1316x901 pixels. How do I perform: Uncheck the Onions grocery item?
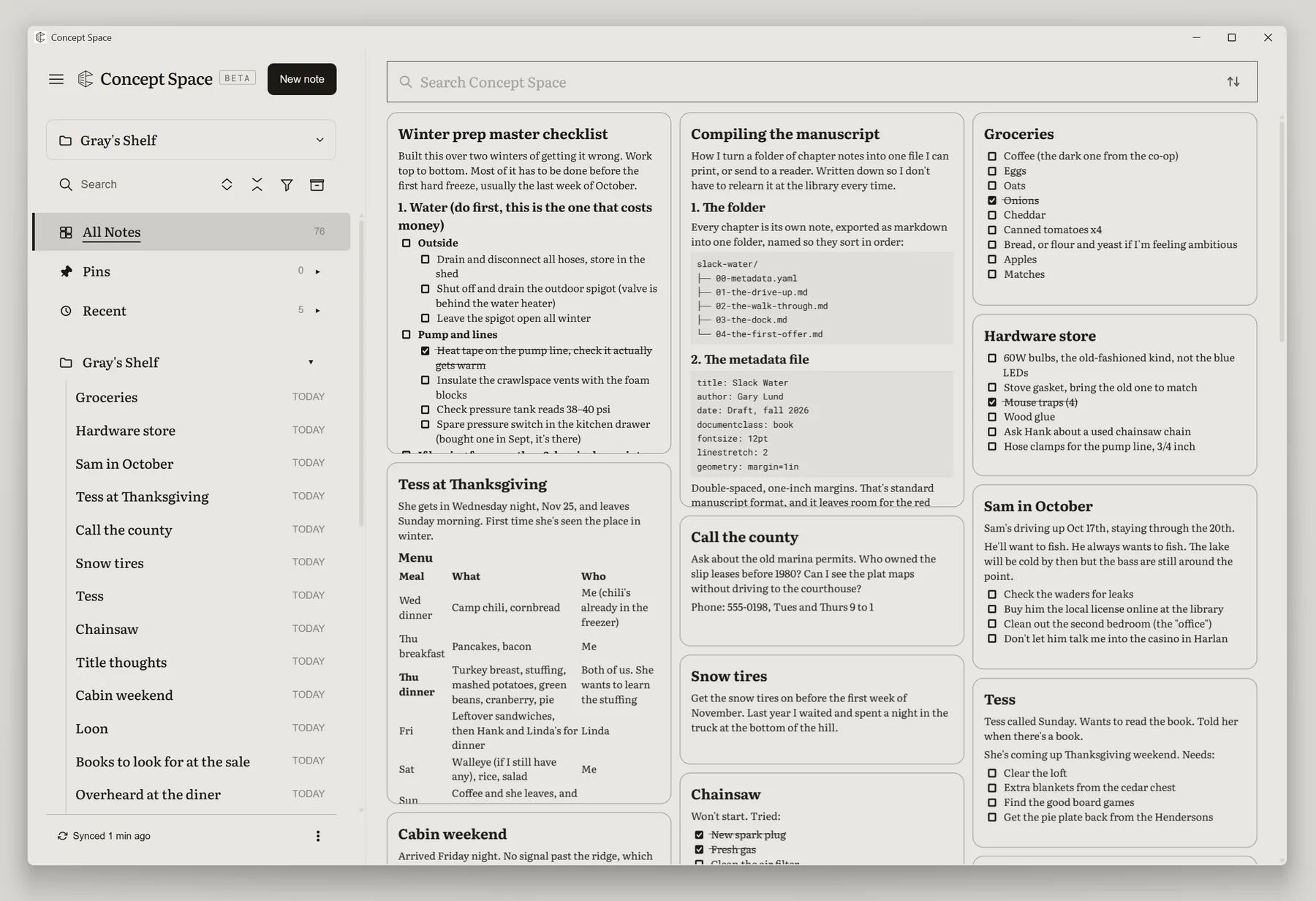click(992, 200)
